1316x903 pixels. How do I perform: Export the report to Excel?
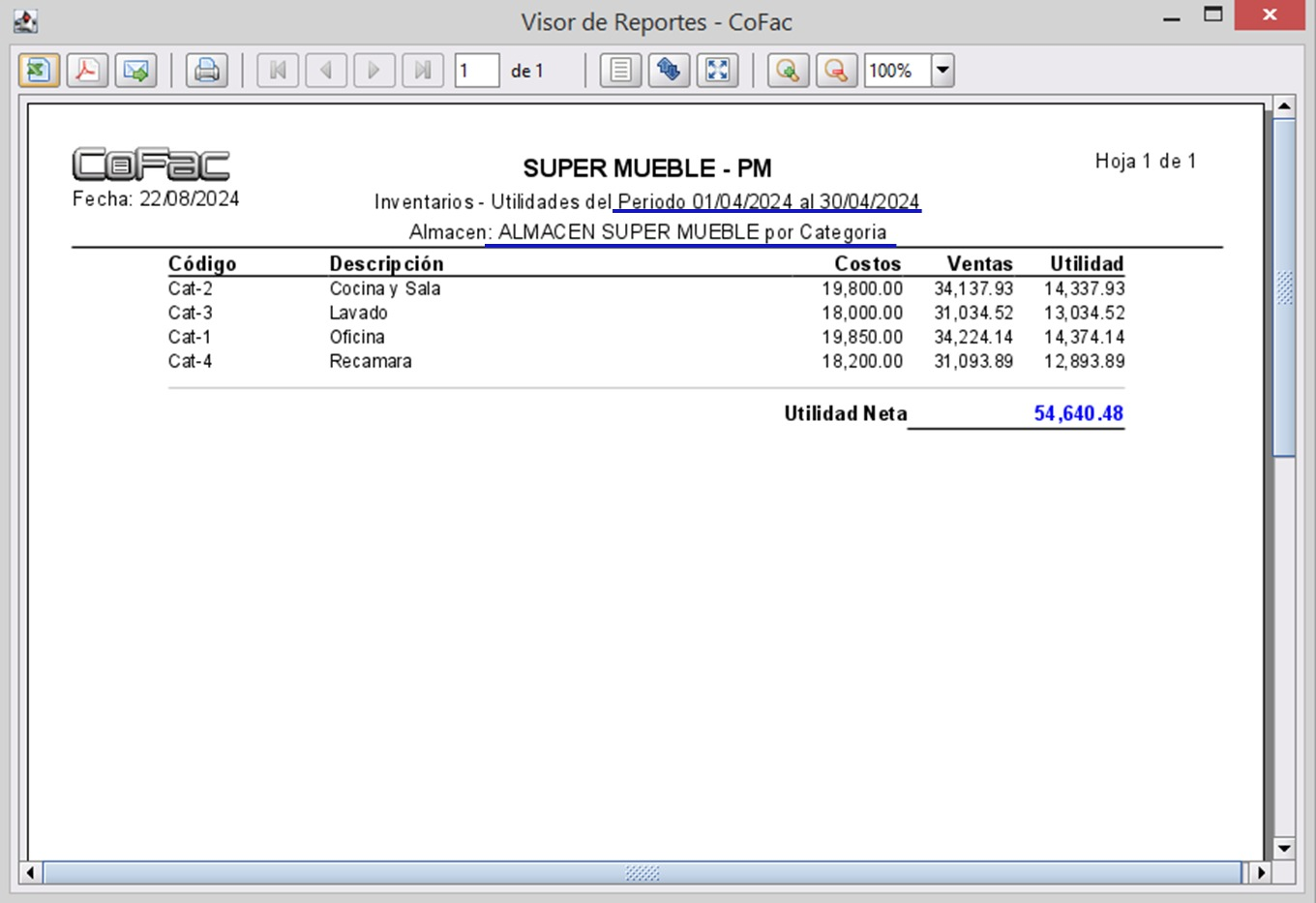tap(39, 71)
